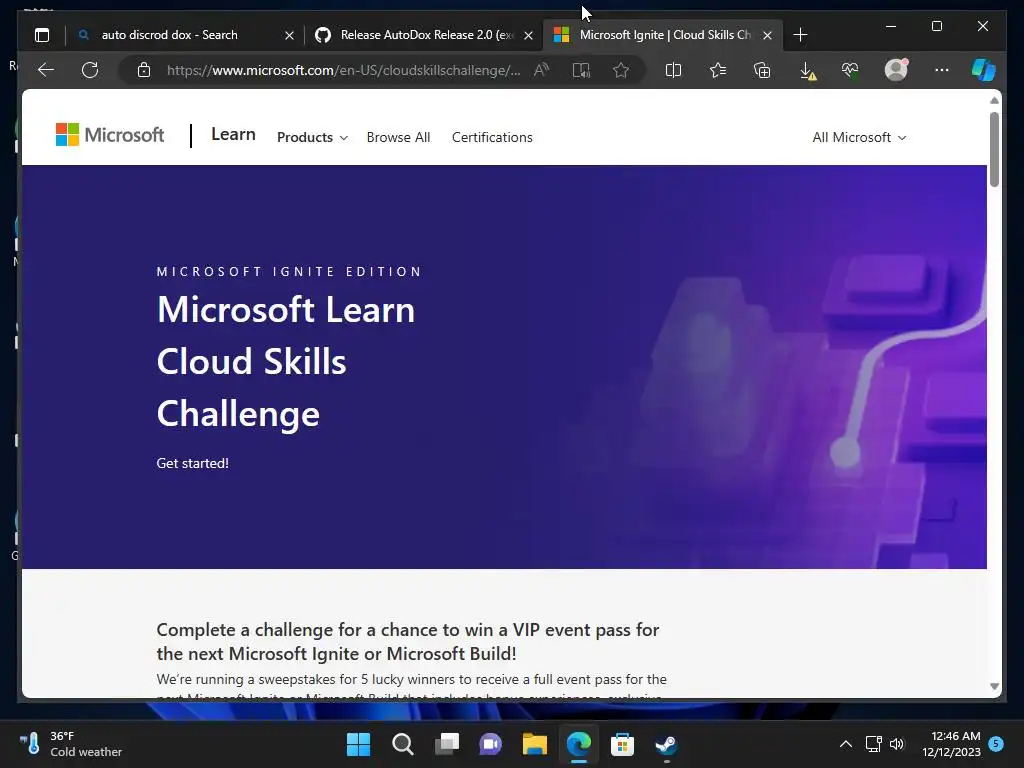Open File Explorer from taskbar
Screen dimensions: 1024x768
534,744
